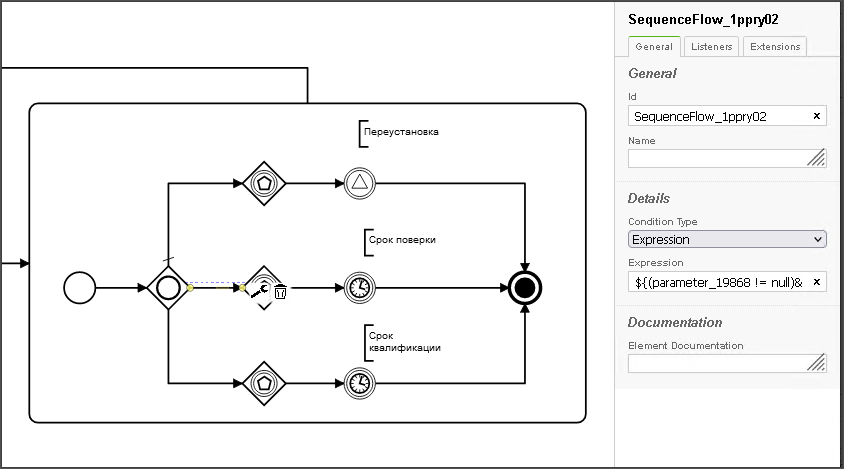The height and width of the screenshot is (469, 844).
Task: Select the Срок поверки annotation
Action: click(400, 241)
